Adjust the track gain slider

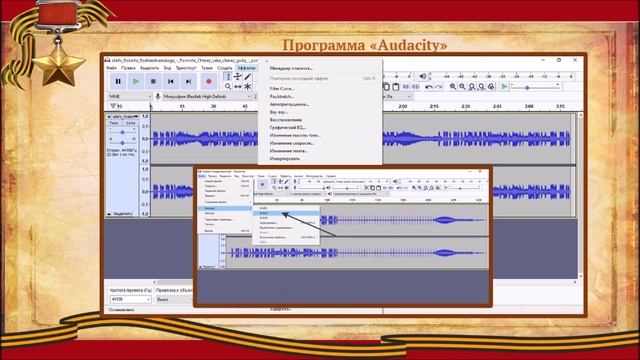[x=122, y=133]
